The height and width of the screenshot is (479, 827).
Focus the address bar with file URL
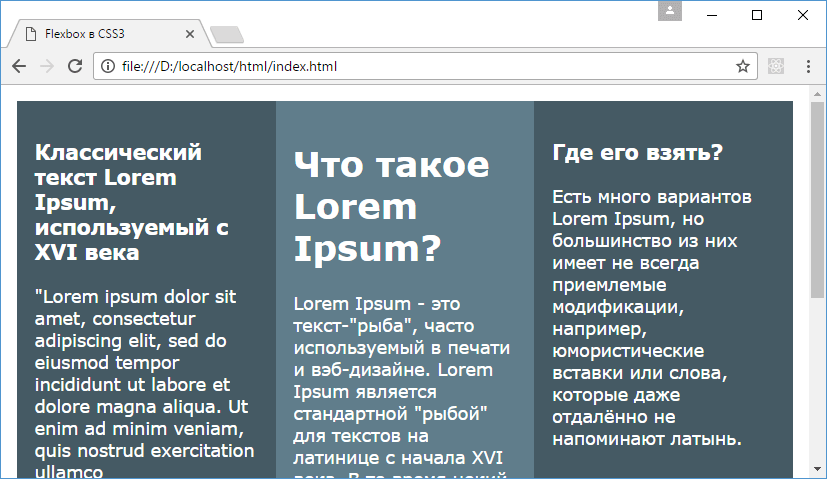(x=420, y=67)
